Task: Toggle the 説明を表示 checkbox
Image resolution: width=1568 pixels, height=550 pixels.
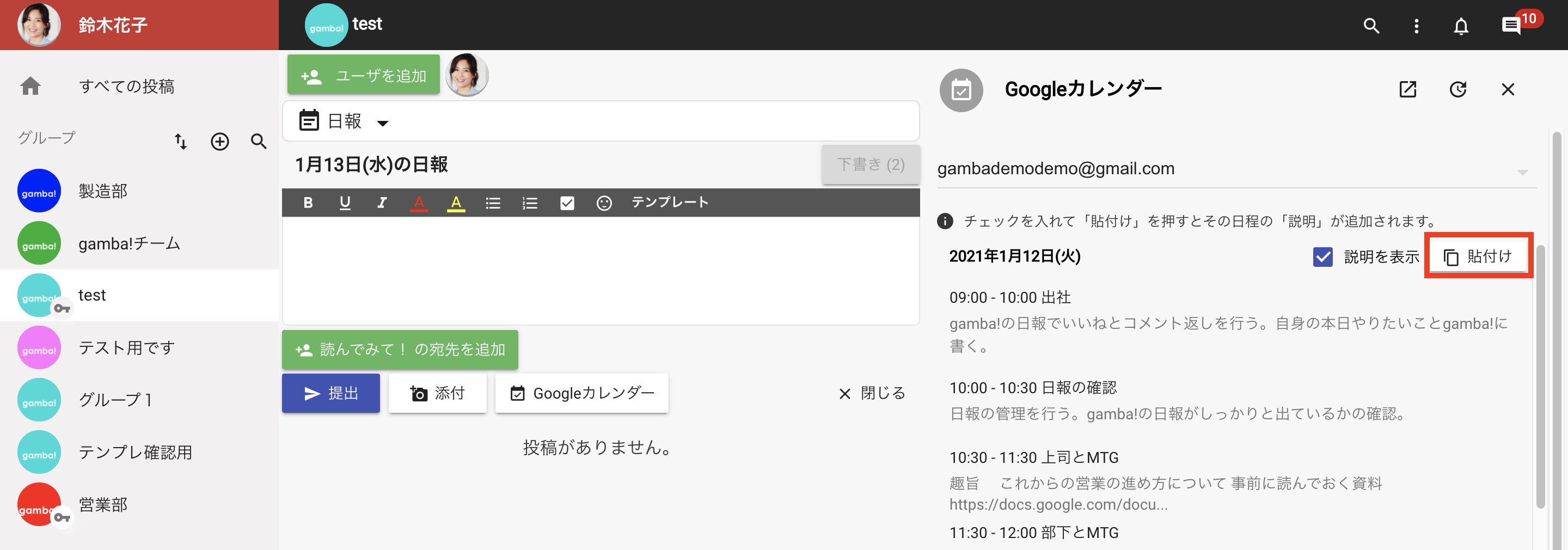Action: pos(1322,257)
